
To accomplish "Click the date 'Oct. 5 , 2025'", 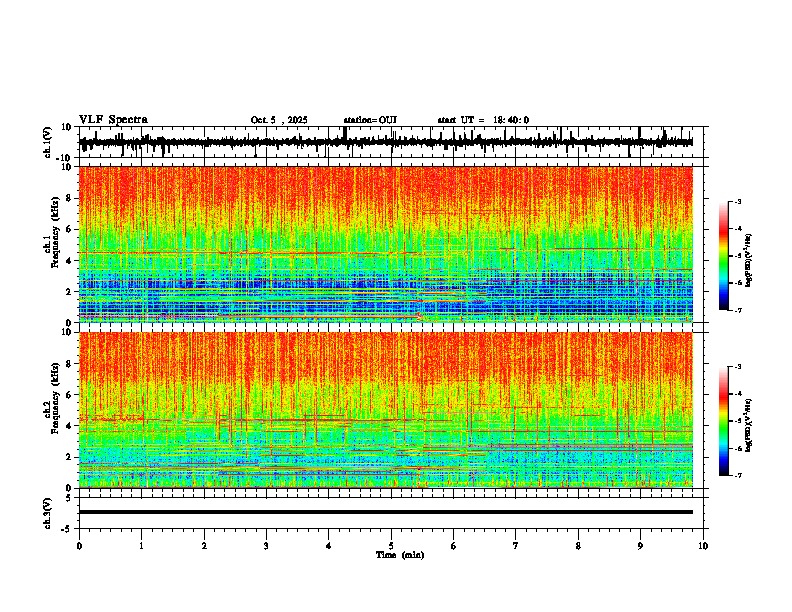I will 279,120.
